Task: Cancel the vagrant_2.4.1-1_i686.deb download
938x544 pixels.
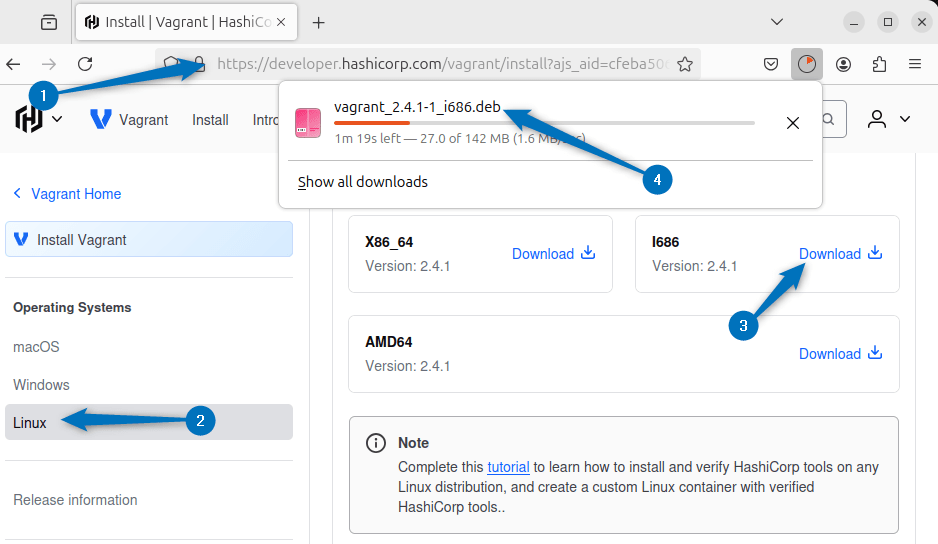Action: point(792,123)
